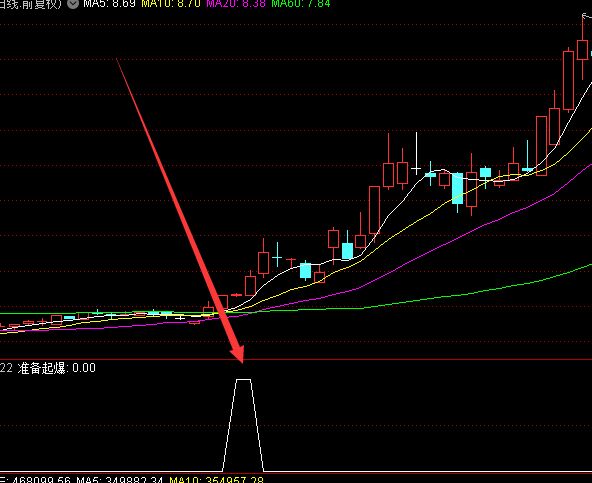This screenshot has height=483, width=592.
Task: Click the 468099.56 volume value
Action: (42, 480)
